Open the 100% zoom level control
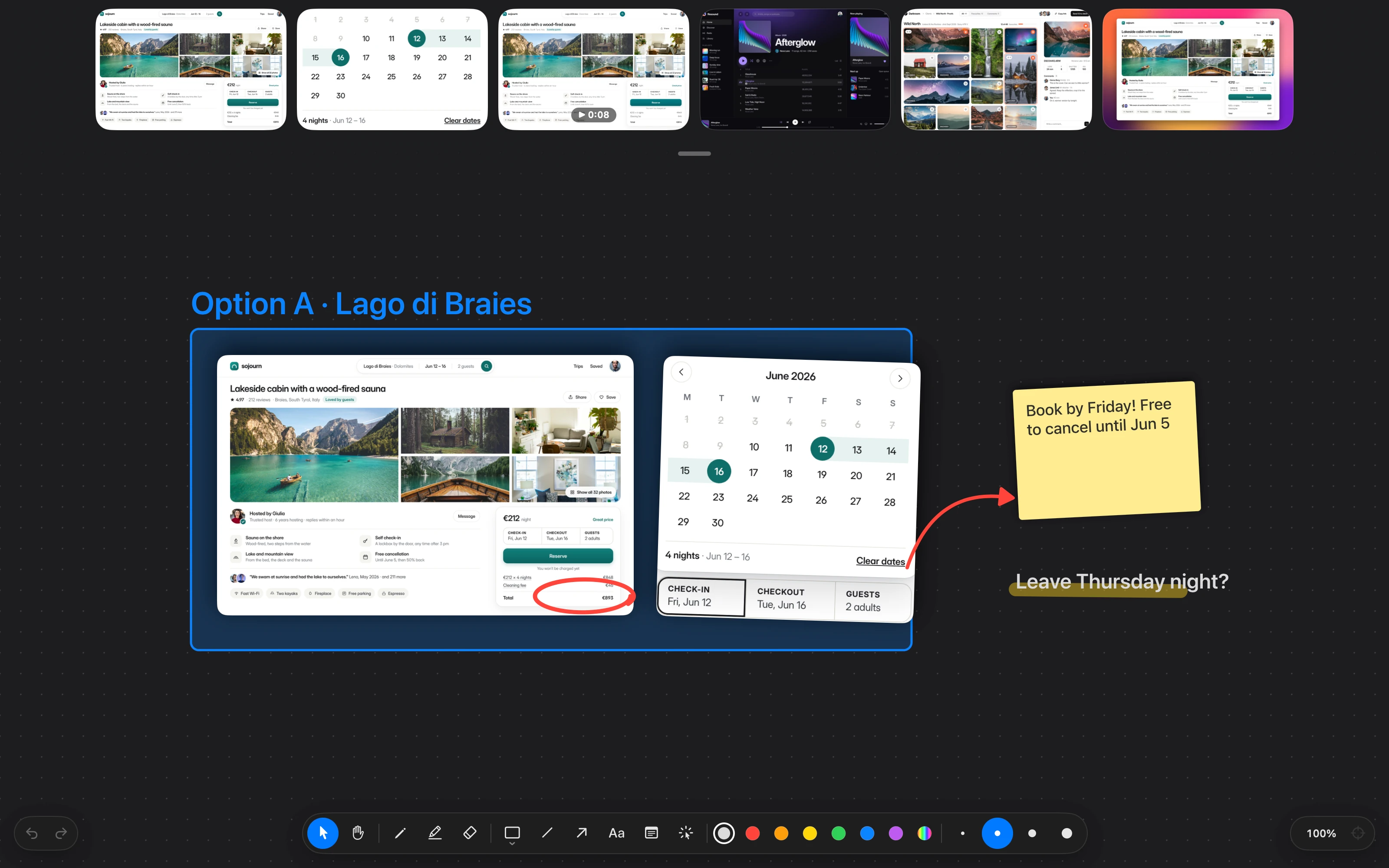Viewport: 1389px width, 868px height. click(x=1321, y=834)
